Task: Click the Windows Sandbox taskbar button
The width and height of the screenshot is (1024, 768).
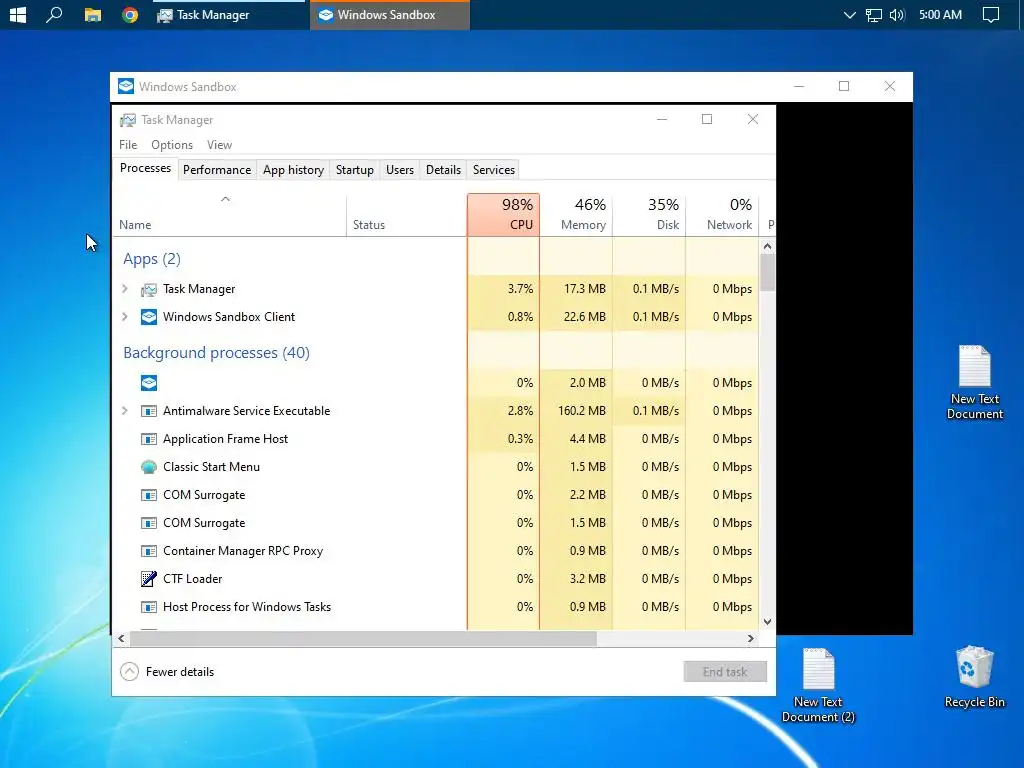Action: coord(390,14)
